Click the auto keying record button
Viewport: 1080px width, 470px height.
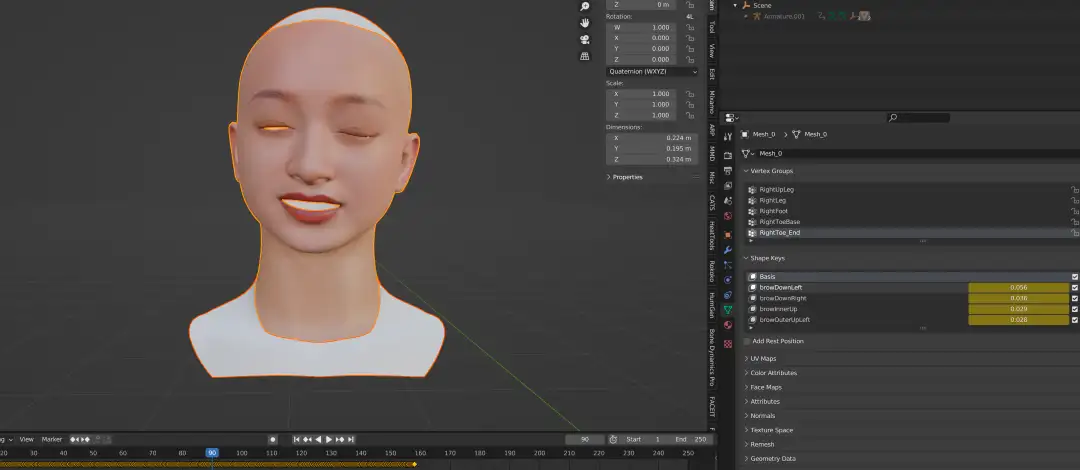[x=273, y=439]
